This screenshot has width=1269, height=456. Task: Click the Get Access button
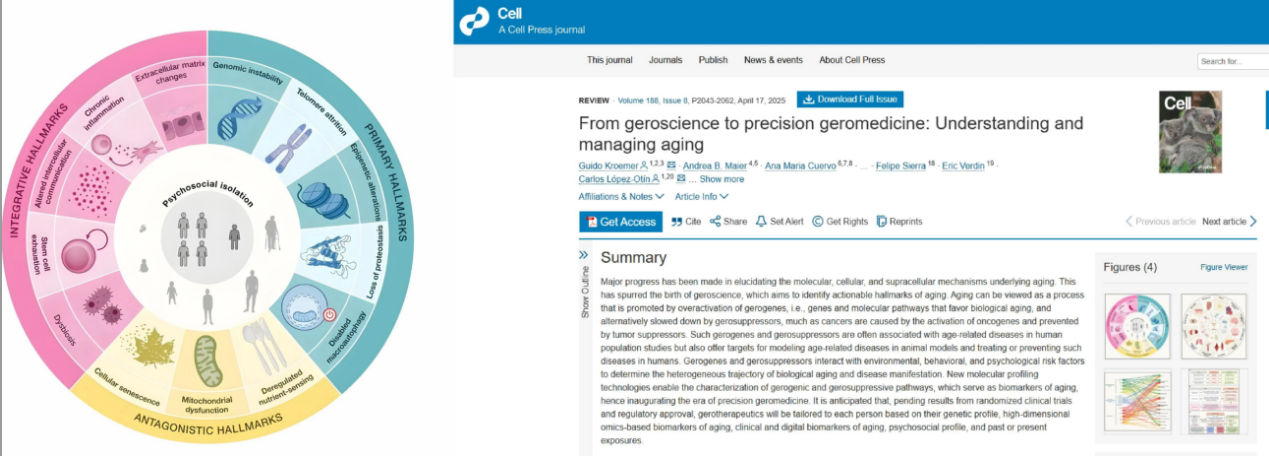tap(620, 222)
